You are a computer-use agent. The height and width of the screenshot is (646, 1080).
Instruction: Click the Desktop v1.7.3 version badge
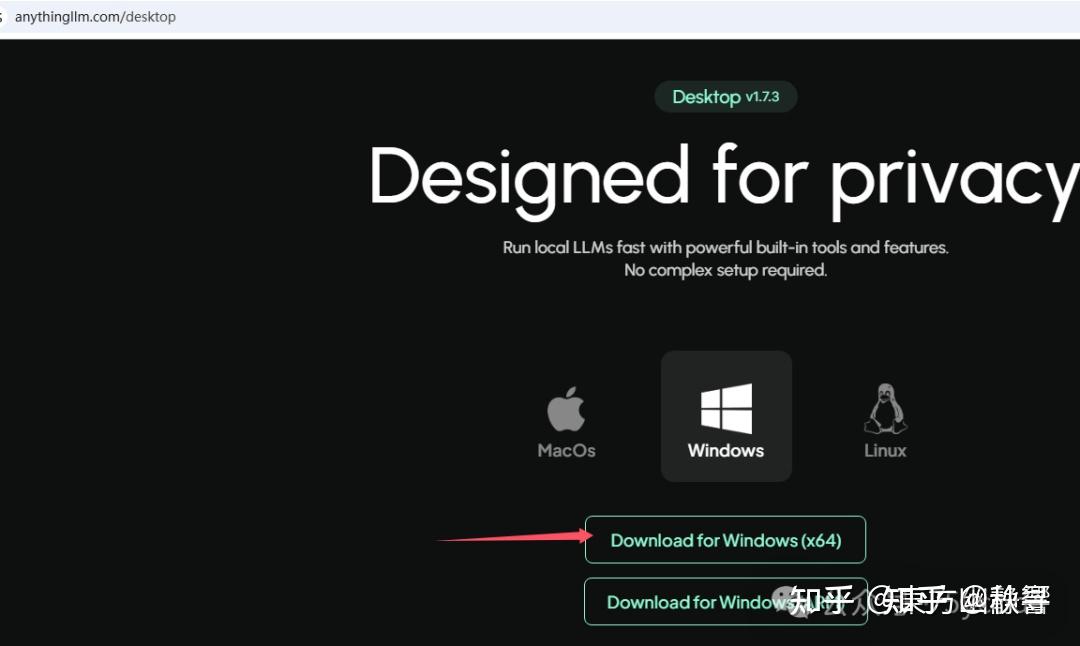(x=726, y=96)
